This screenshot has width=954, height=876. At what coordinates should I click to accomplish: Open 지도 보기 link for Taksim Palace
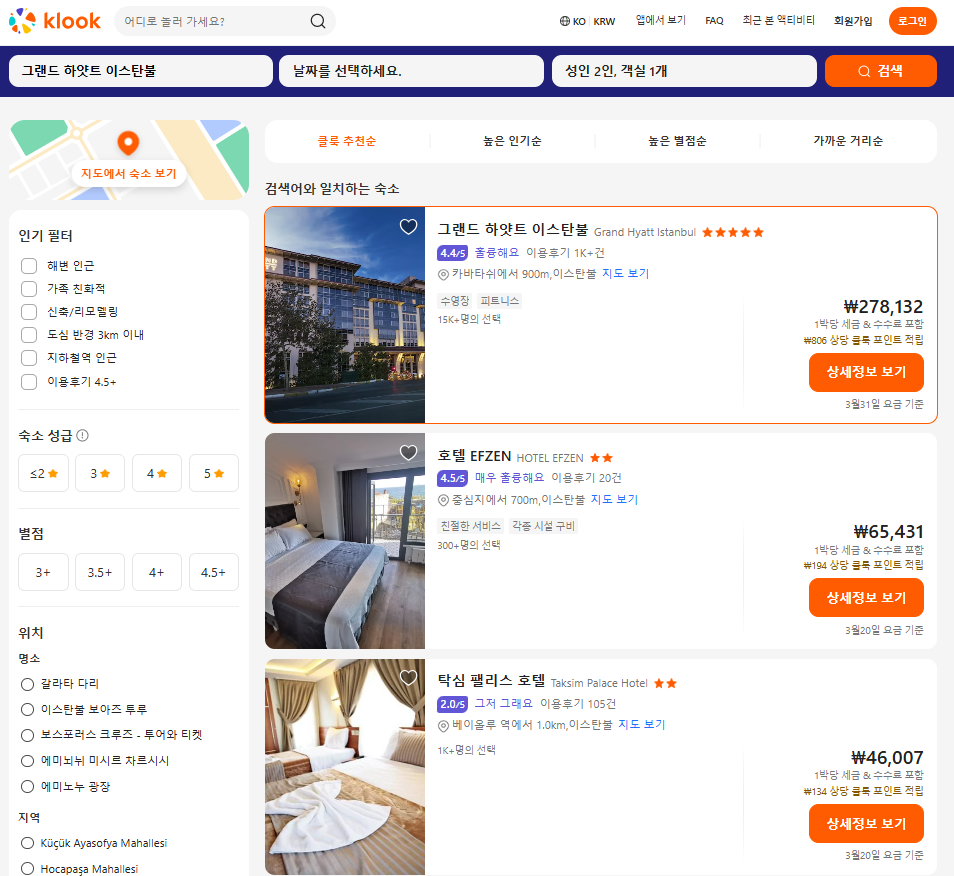click(642, 725)
